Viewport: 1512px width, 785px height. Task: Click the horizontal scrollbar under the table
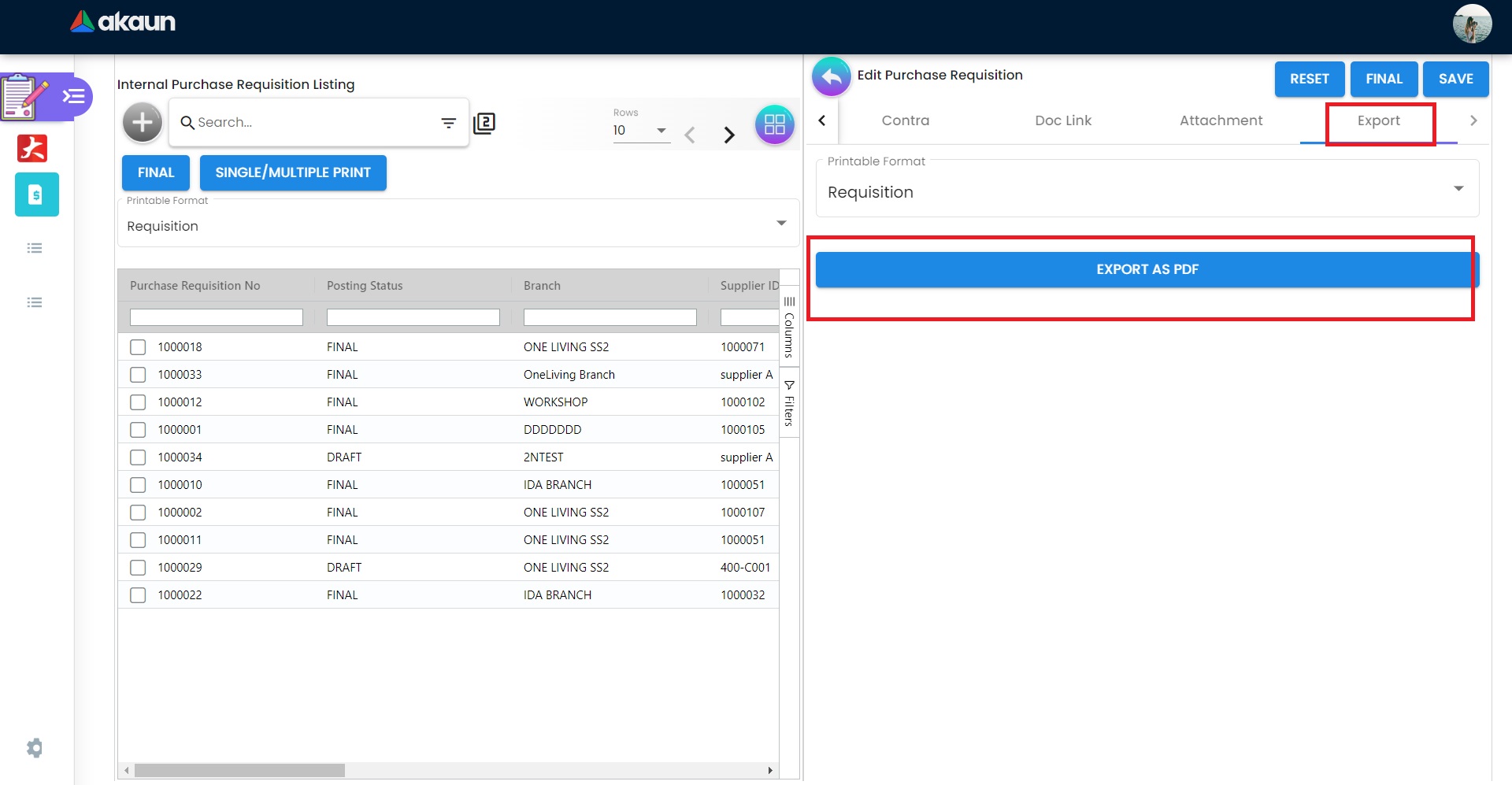click(x=239, y=770)
